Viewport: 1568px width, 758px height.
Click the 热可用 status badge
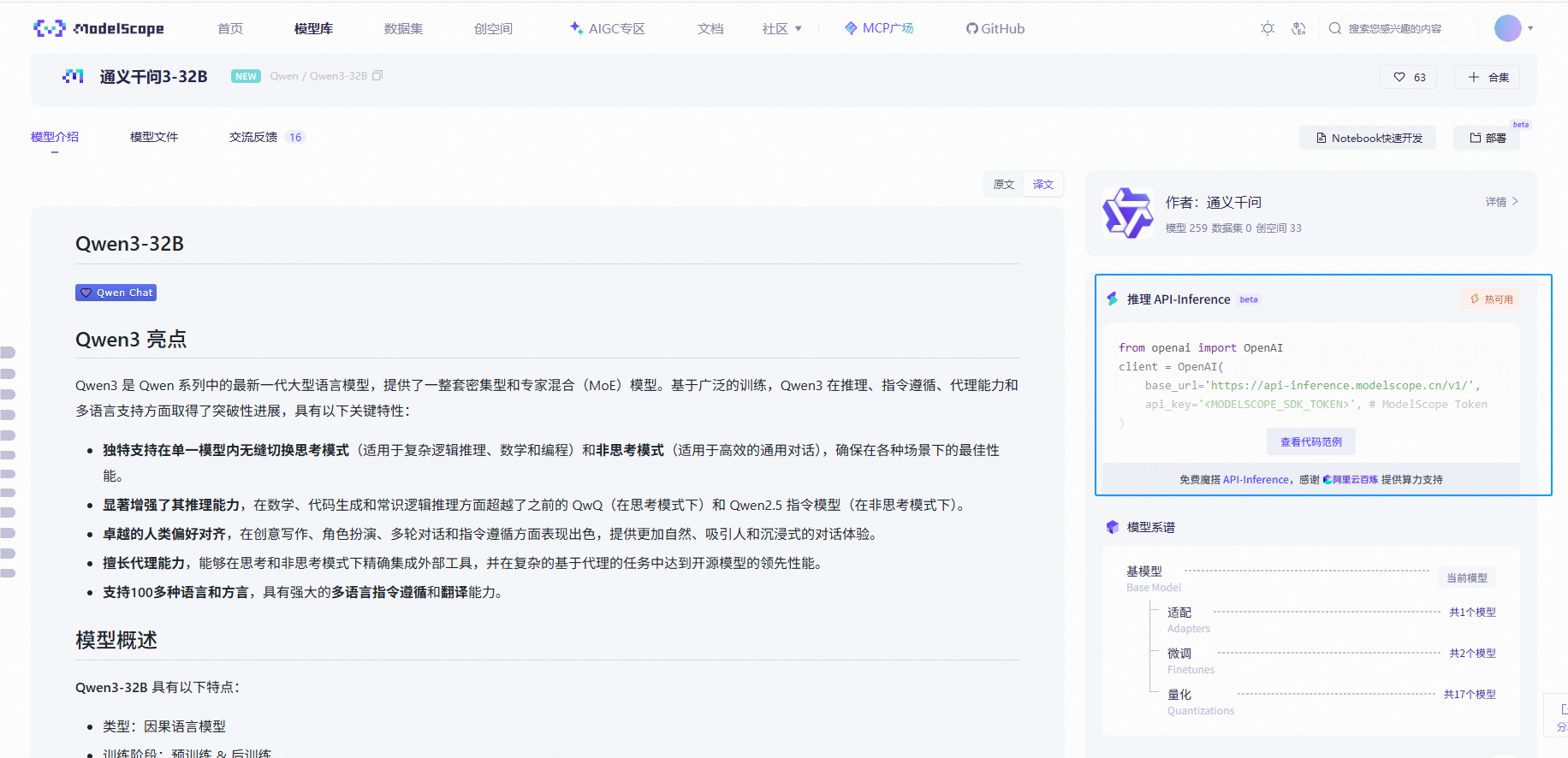point(1491,299)
